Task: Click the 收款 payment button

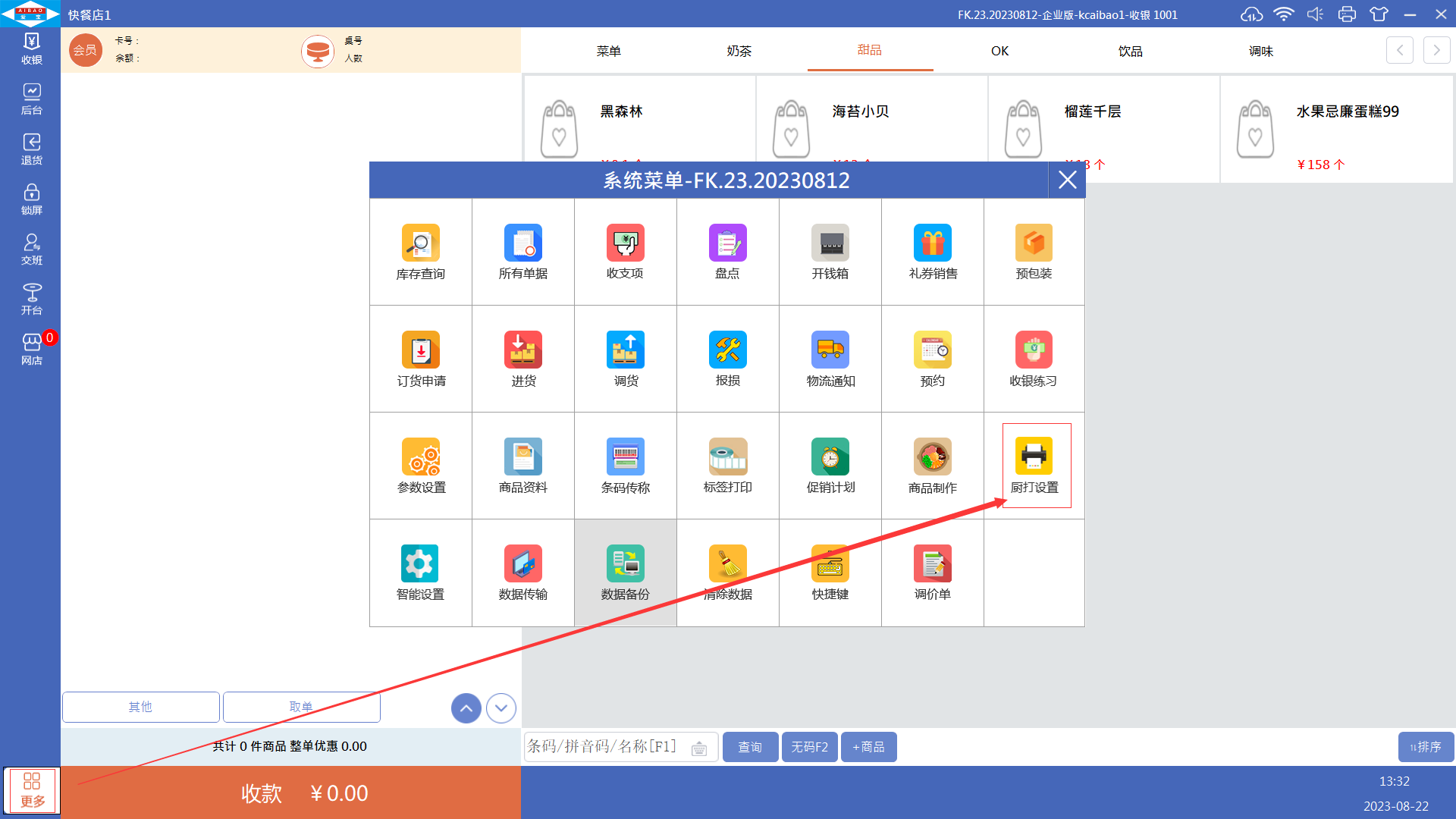Action: [291, 792]
